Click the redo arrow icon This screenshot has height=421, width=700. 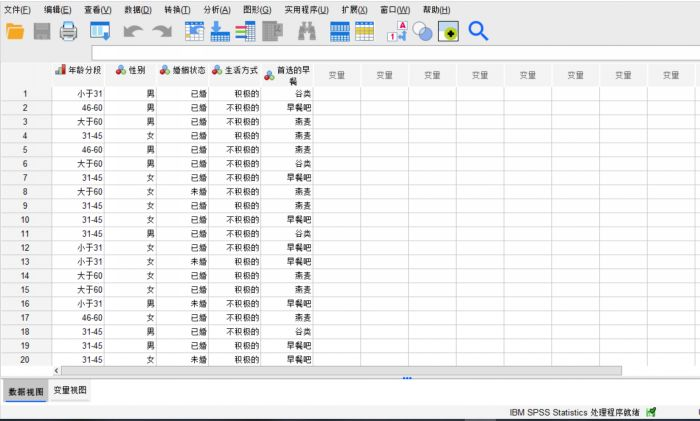point(161,32)
